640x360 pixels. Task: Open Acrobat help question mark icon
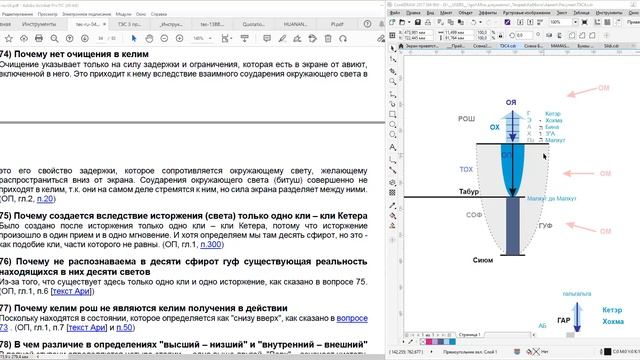pyautogui.click(x=367, y=24)
